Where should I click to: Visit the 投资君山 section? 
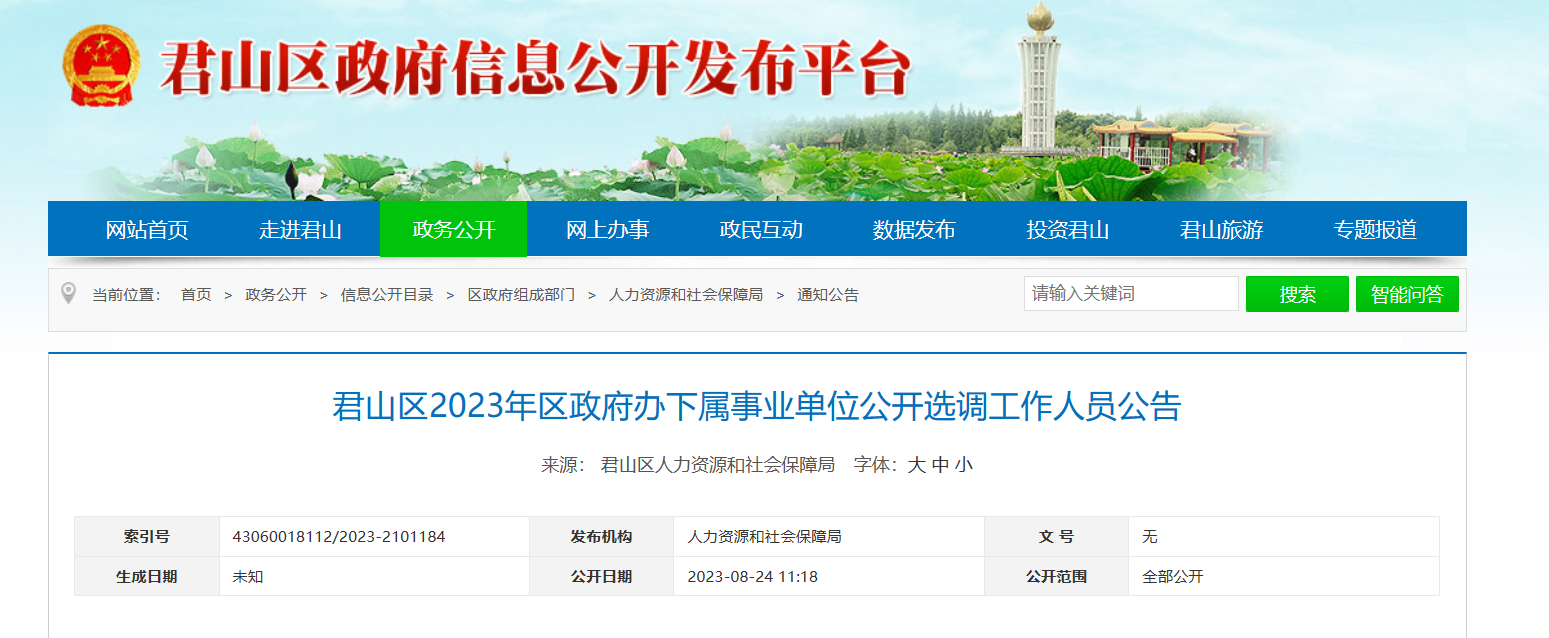click(1068, 230)
